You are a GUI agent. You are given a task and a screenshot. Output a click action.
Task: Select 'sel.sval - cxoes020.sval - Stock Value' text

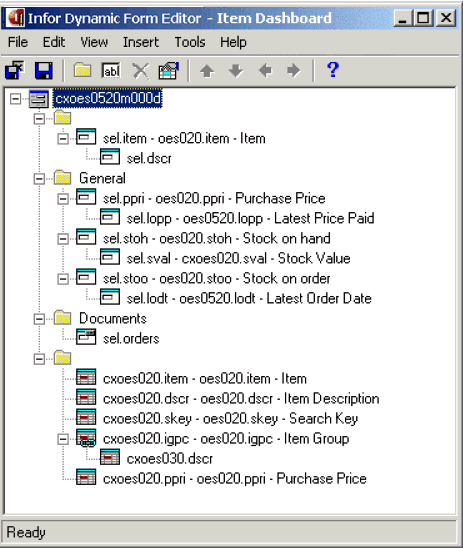coord(238,258)
